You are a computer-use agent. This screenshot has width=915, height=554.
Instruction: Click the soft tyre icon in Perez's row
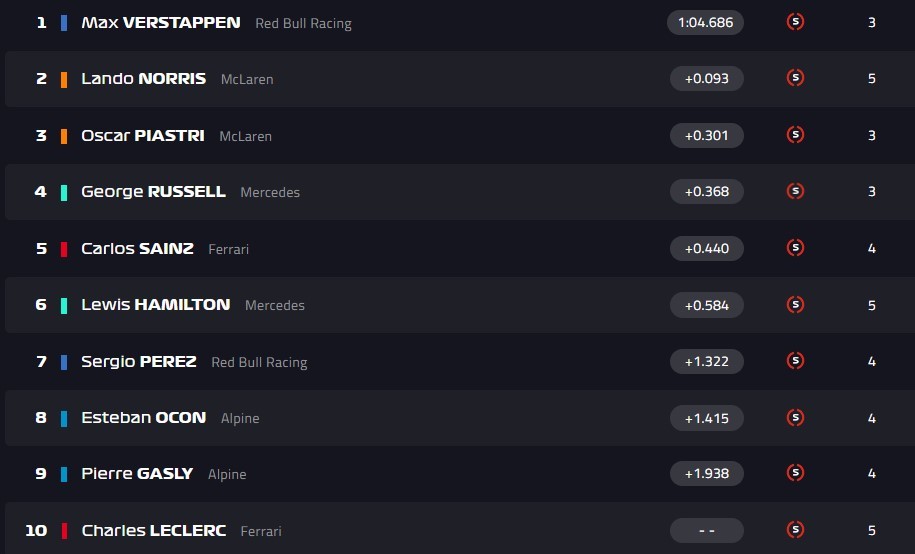(x=795, y=361)
